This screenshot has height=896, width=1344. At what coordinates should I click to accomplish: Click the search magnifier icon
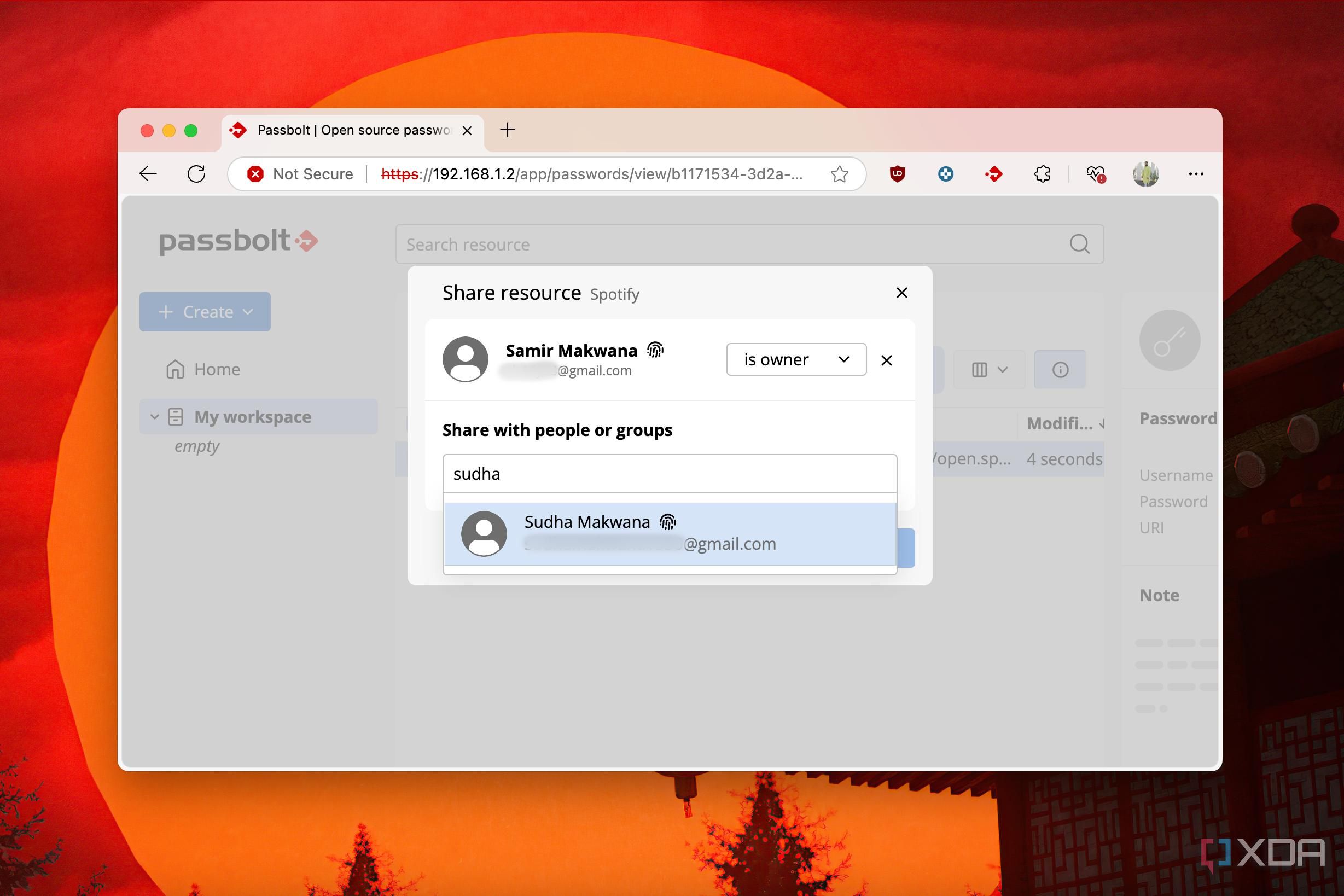click(x=1079, y=244)
